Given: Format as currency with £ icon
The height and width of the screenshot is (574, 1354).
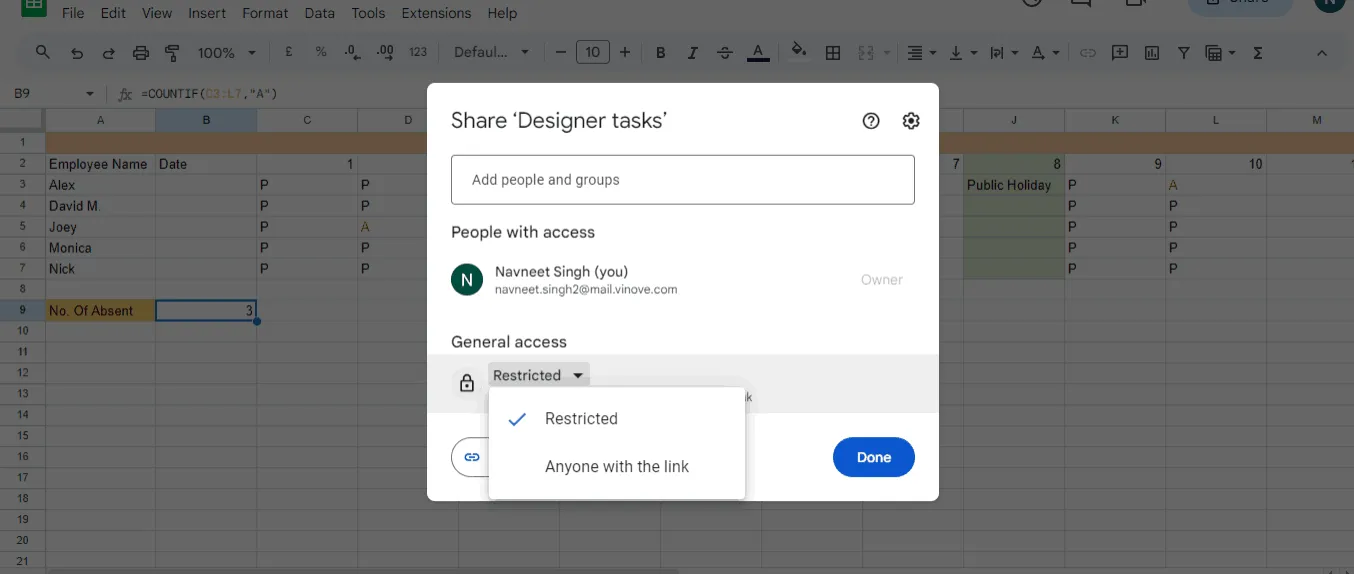Looking at the screenshot, I should pyautogui.click(x=288, y=53).
